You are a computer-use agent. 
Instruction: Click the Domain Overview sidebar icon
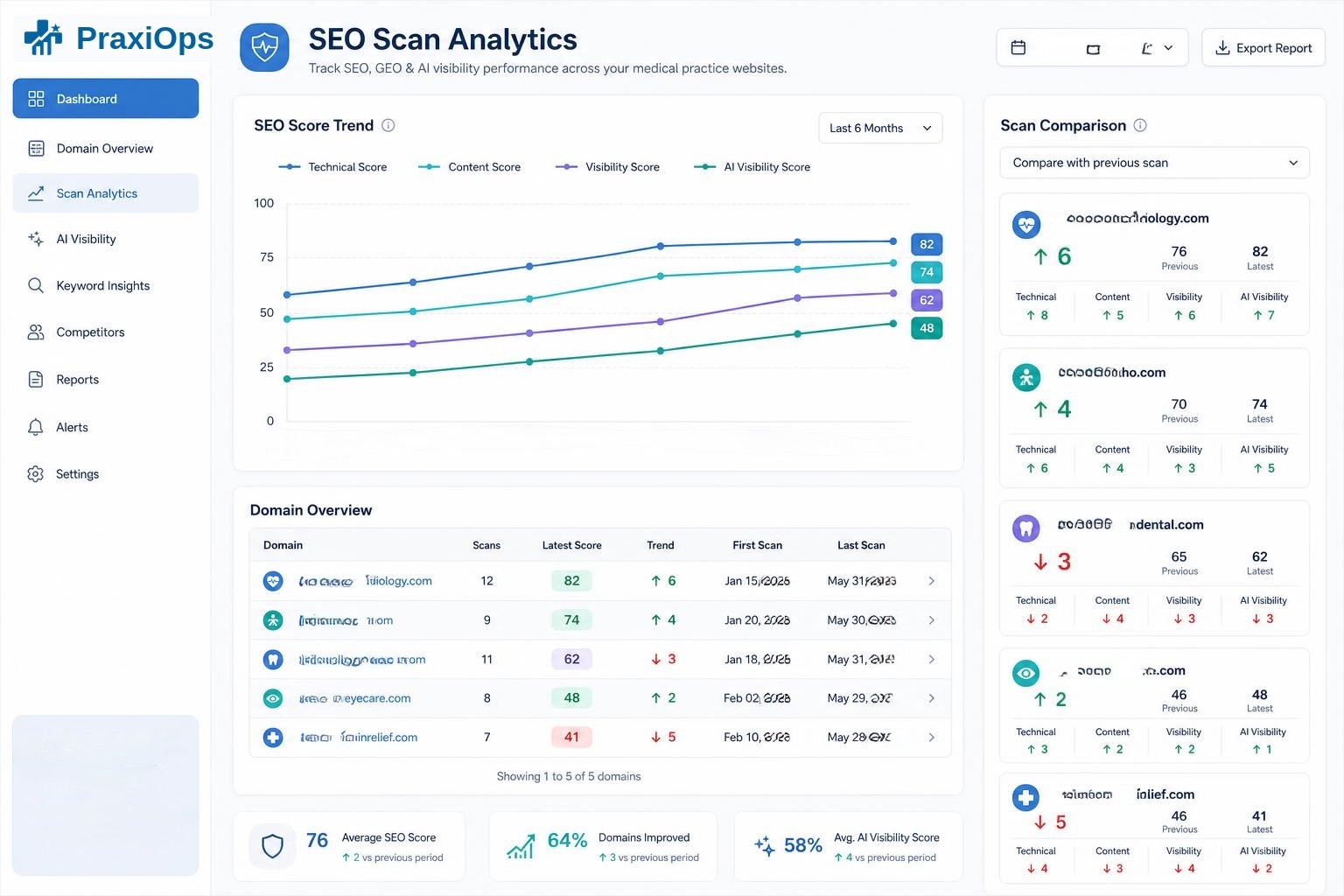tap(36, 148)
